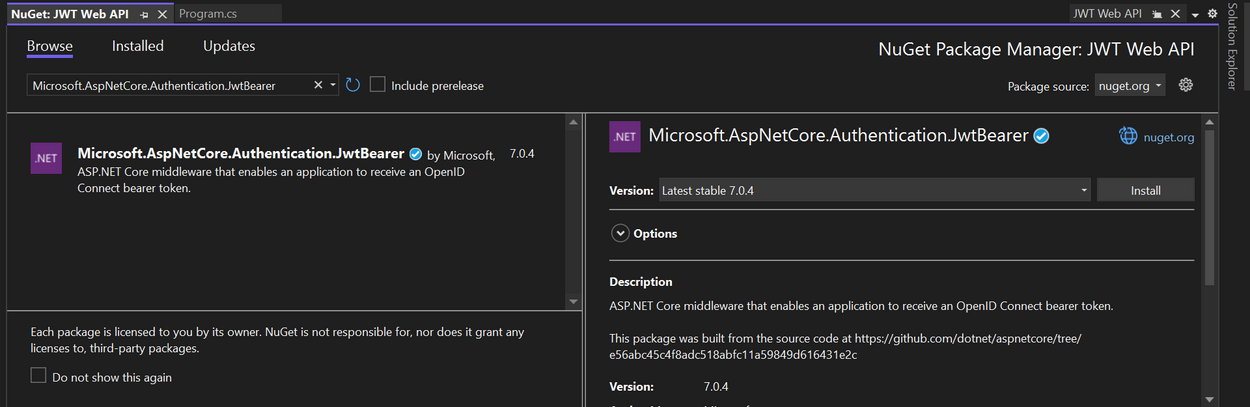Click in the package search input field
The height and width of the screenshot is (407, 1250).
[x=170, y=86]
